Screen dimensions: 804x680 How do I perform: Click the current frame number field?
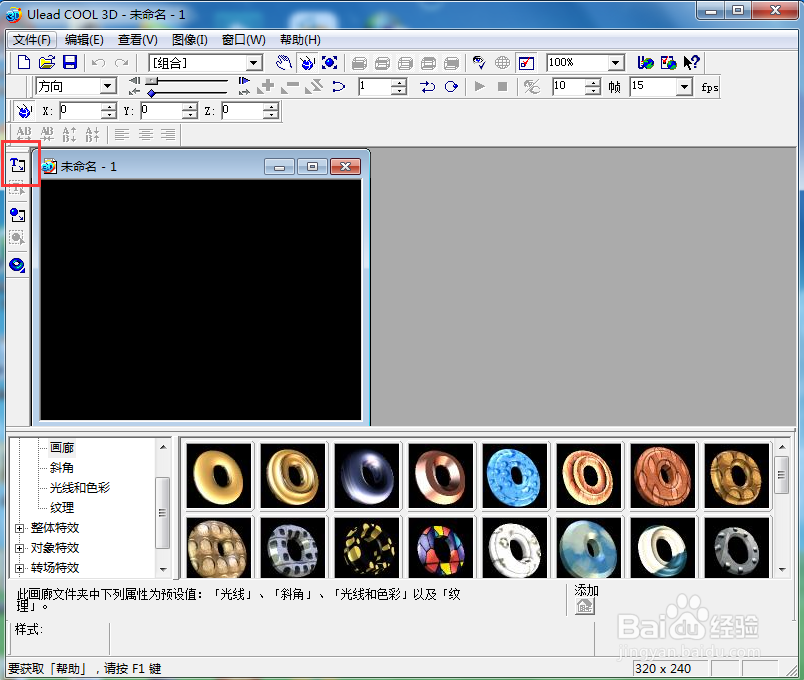click(375, 87)
